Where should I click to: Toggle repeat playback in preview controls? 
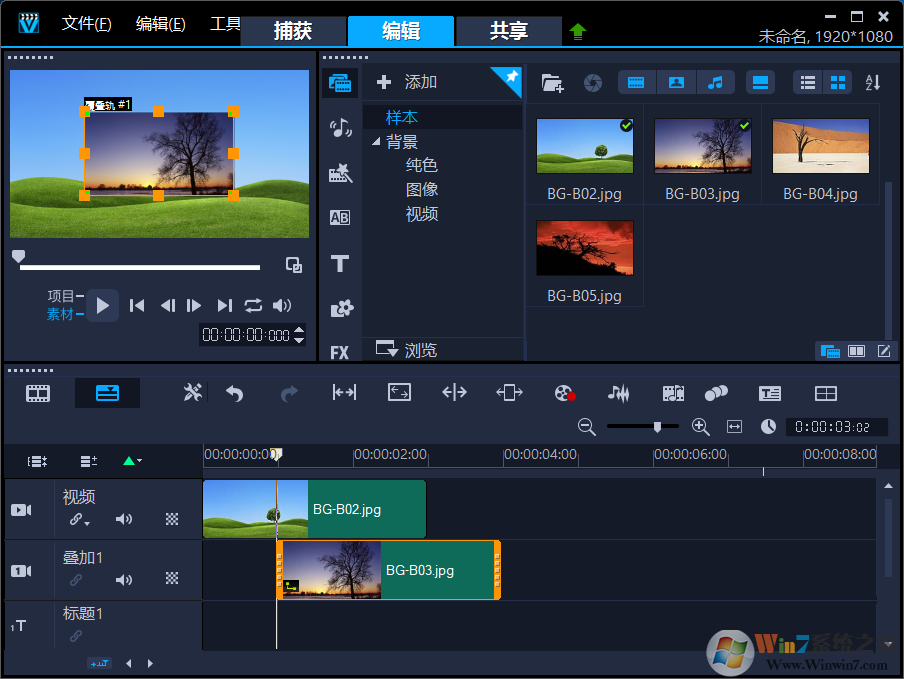coord(253,306)
